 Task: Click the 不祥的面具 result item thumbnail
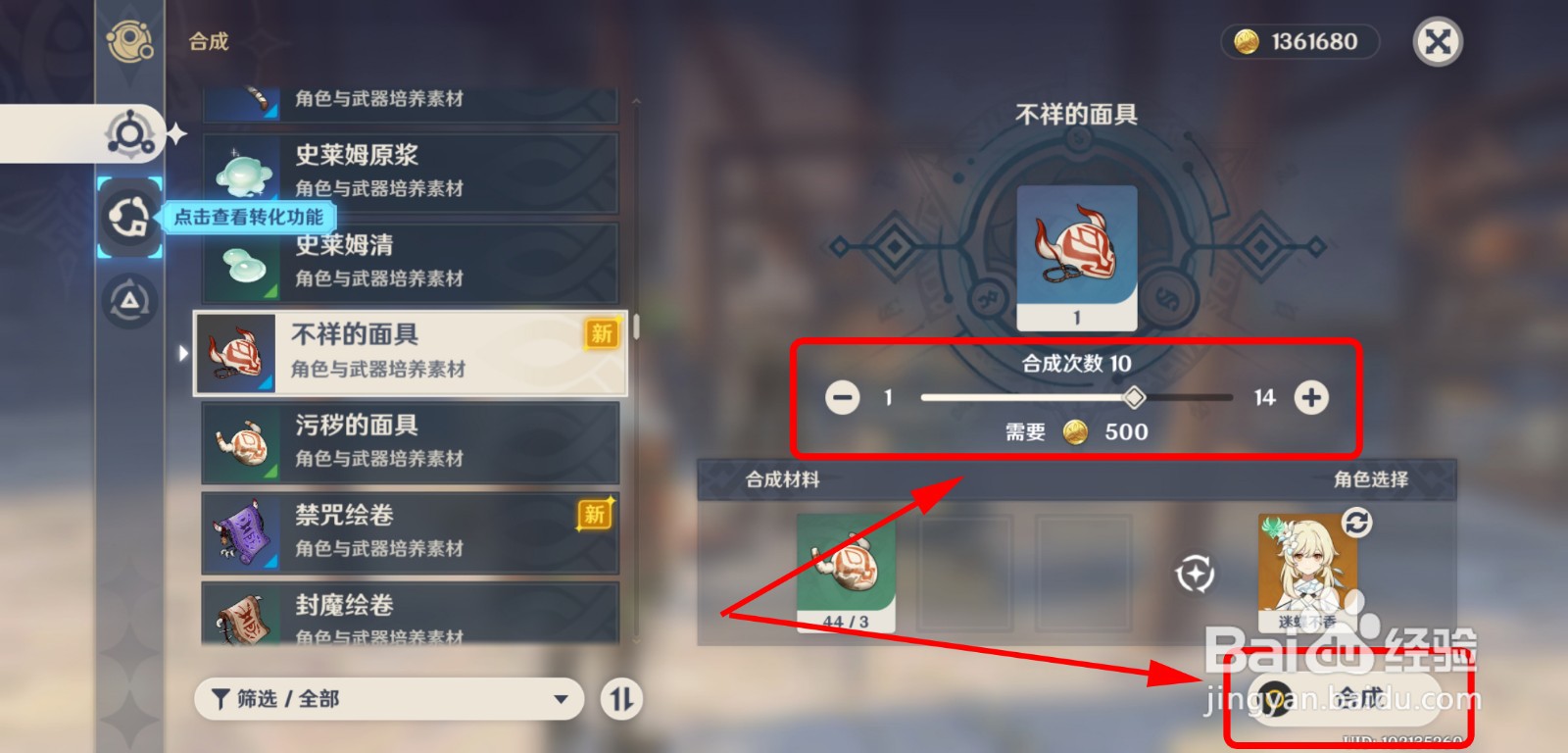coord(1077,258)
